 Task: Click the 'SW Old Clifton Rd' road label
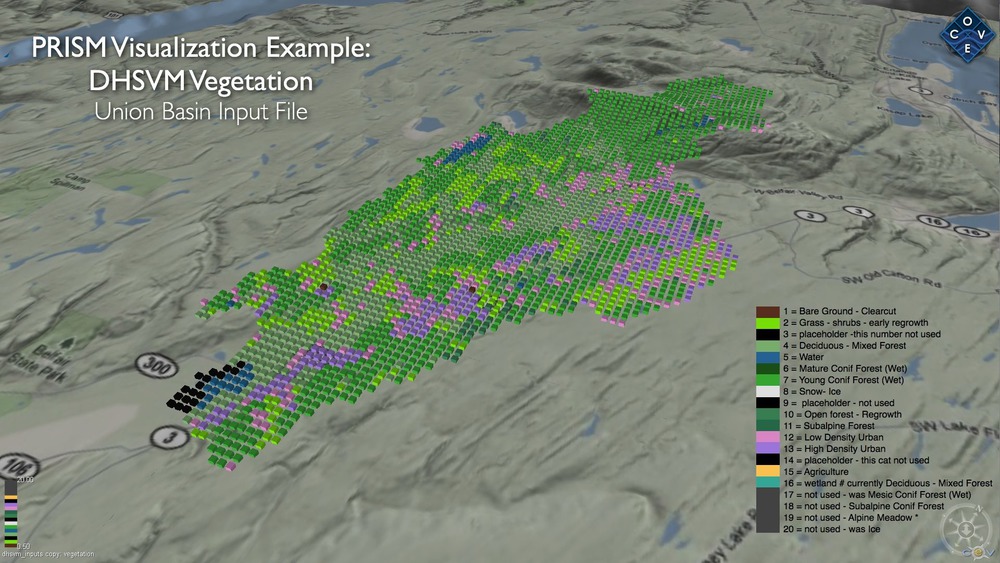click(x=890, y=279)
